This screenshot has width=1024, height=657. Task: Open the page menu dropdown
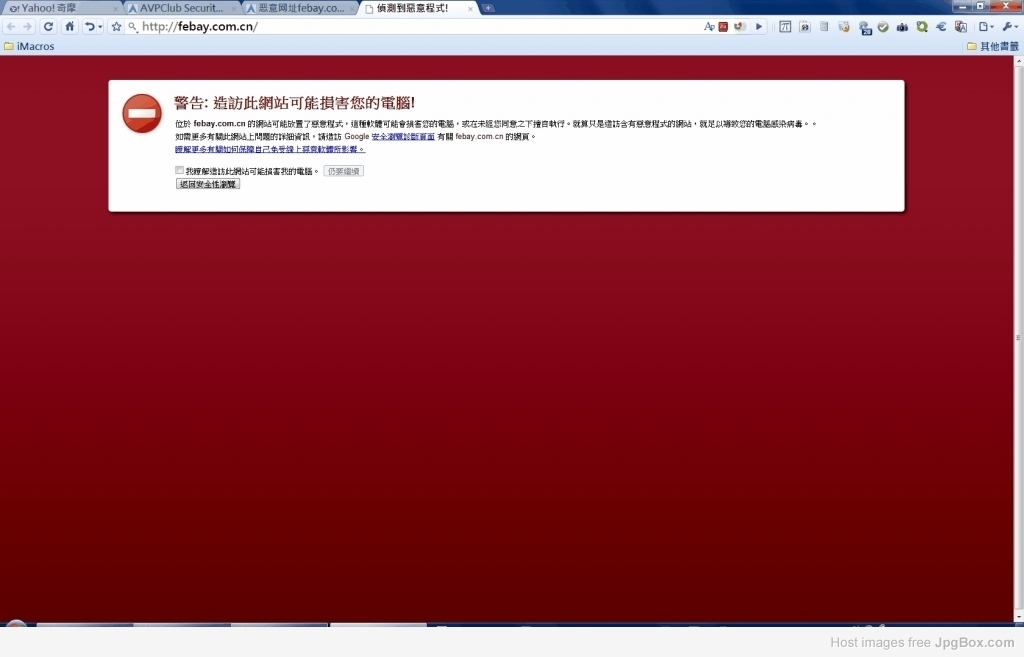pyautogui.click(x=986, y=27)
